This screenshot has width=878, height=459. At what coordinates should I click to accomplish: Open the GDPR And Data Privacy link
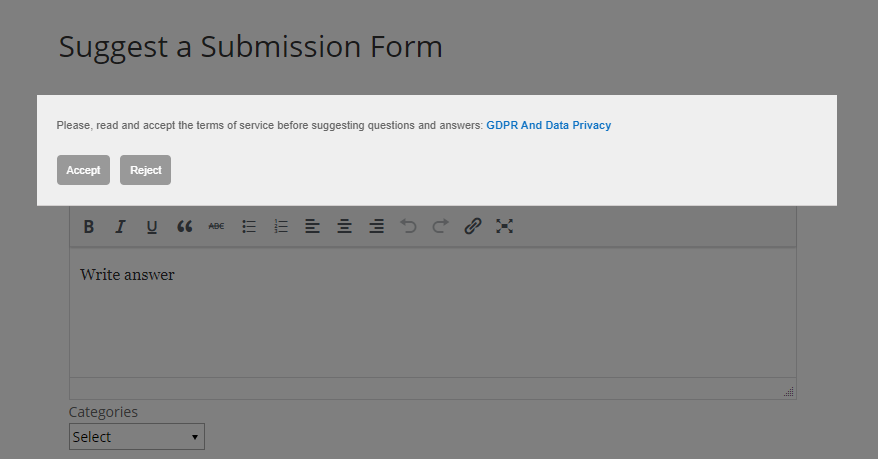click(548, 125)
